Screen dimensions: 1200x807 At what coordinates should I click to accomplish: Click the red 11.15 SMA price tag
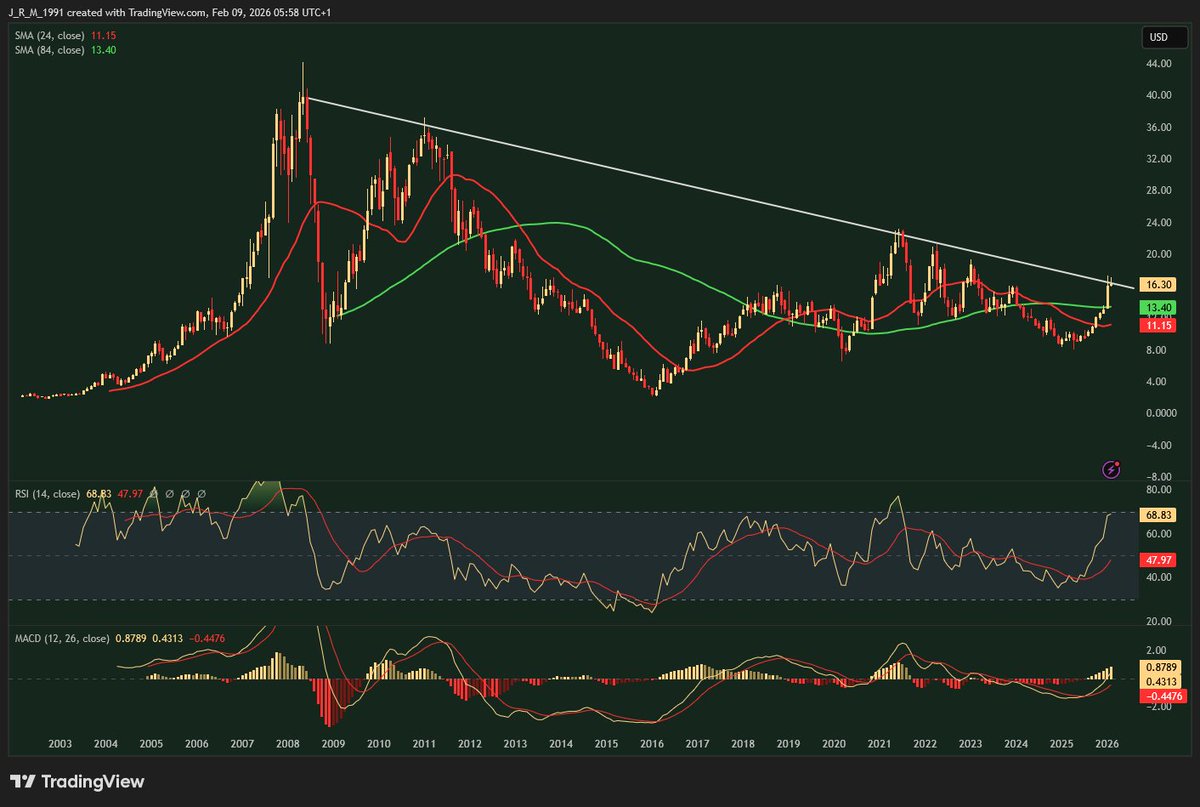tap(1158, 325)
